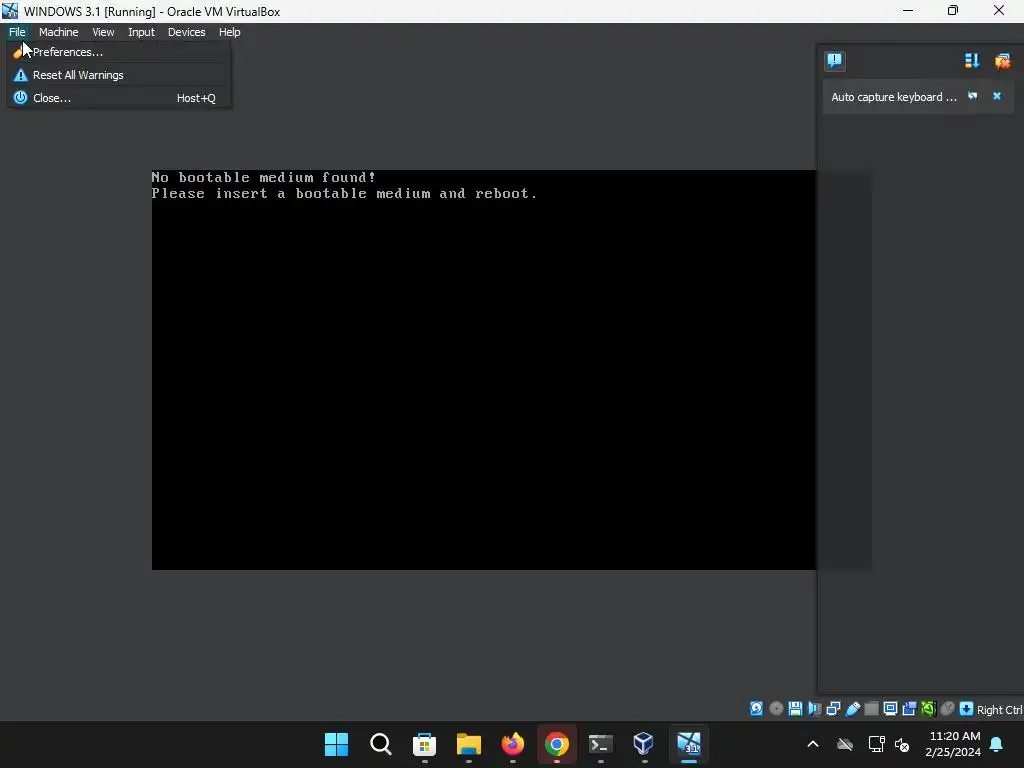1024x768 pixels.
Task: Click the gray mouse integration icon
Action: 947,709
